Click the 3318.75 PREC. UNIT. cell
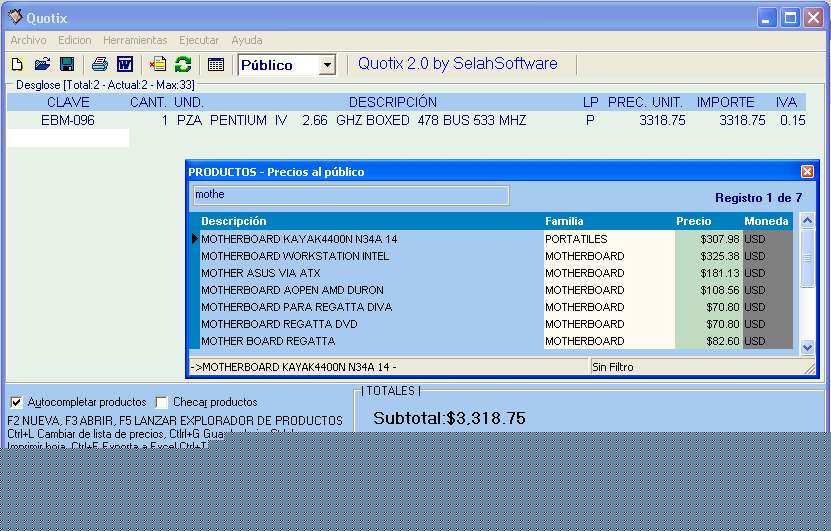The width and height of the screenshot is (831, 531). click(662, 120)
